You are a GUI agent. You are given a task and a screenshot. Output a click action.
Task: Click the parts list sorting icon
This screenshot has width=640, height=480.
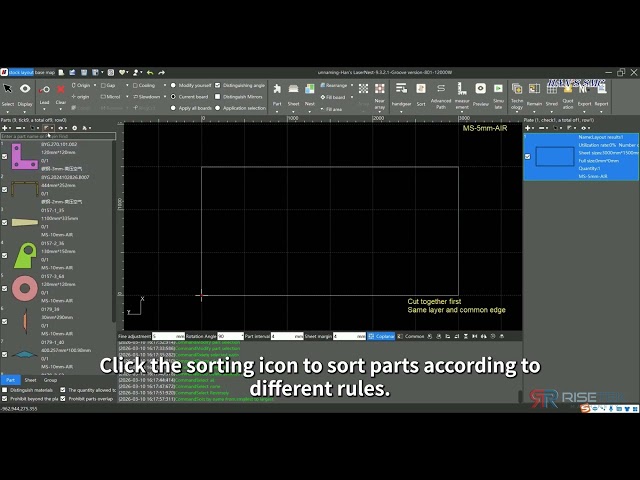pyautogui.click(x=47, y=128)
